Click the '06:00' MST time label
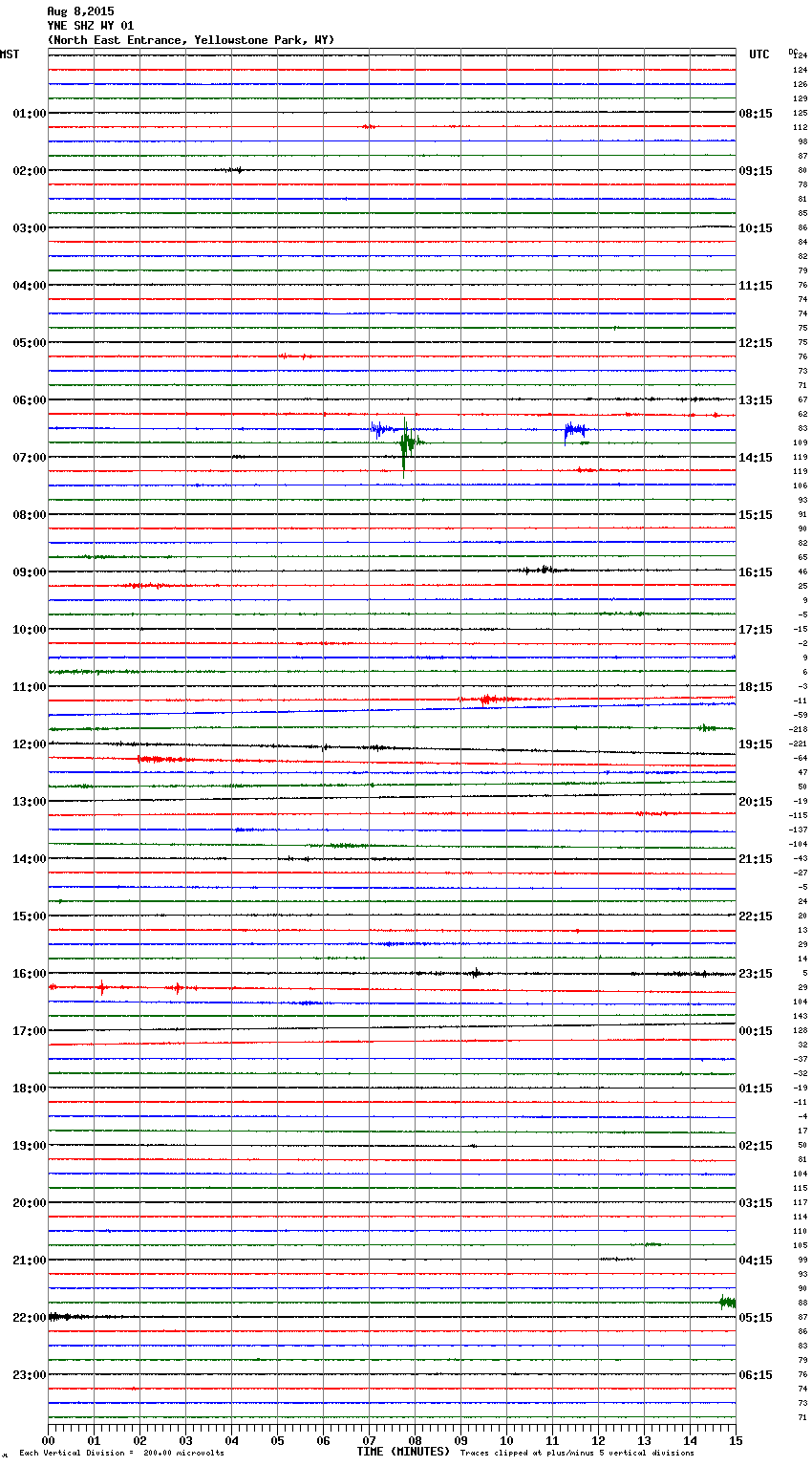 coord(29,400)
